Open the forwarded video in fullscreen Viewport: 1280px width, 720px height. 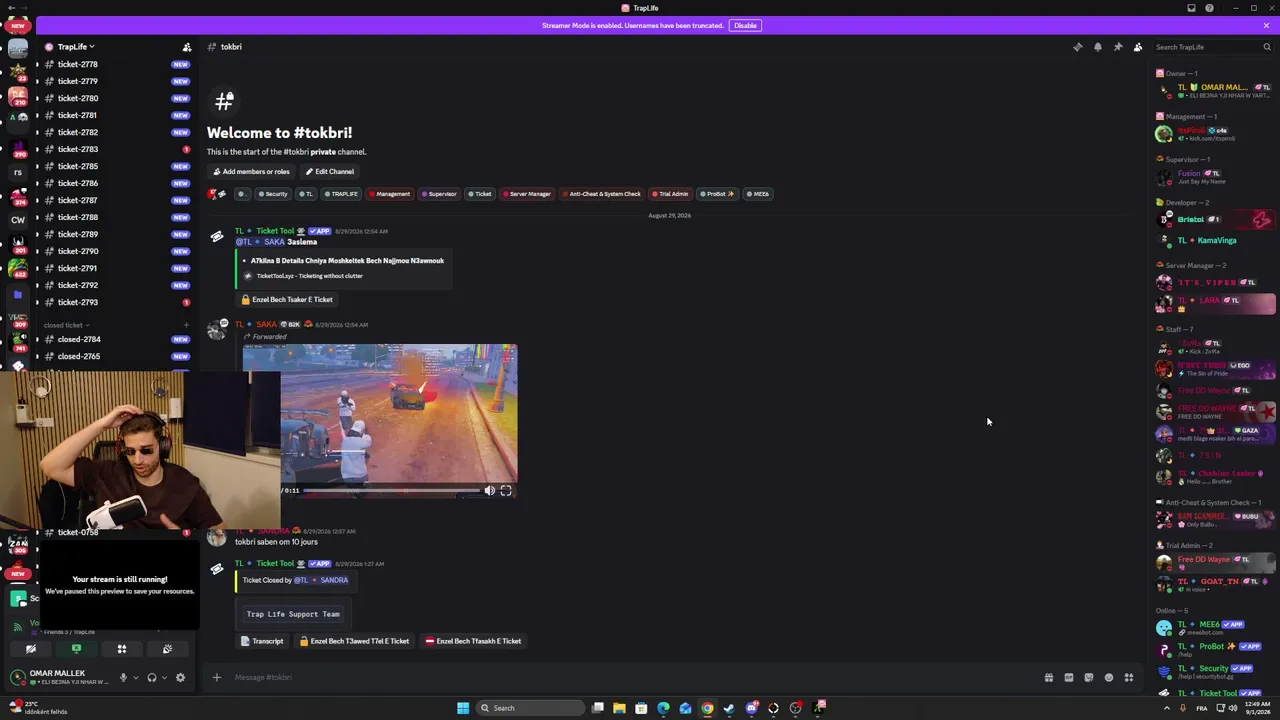506,490
